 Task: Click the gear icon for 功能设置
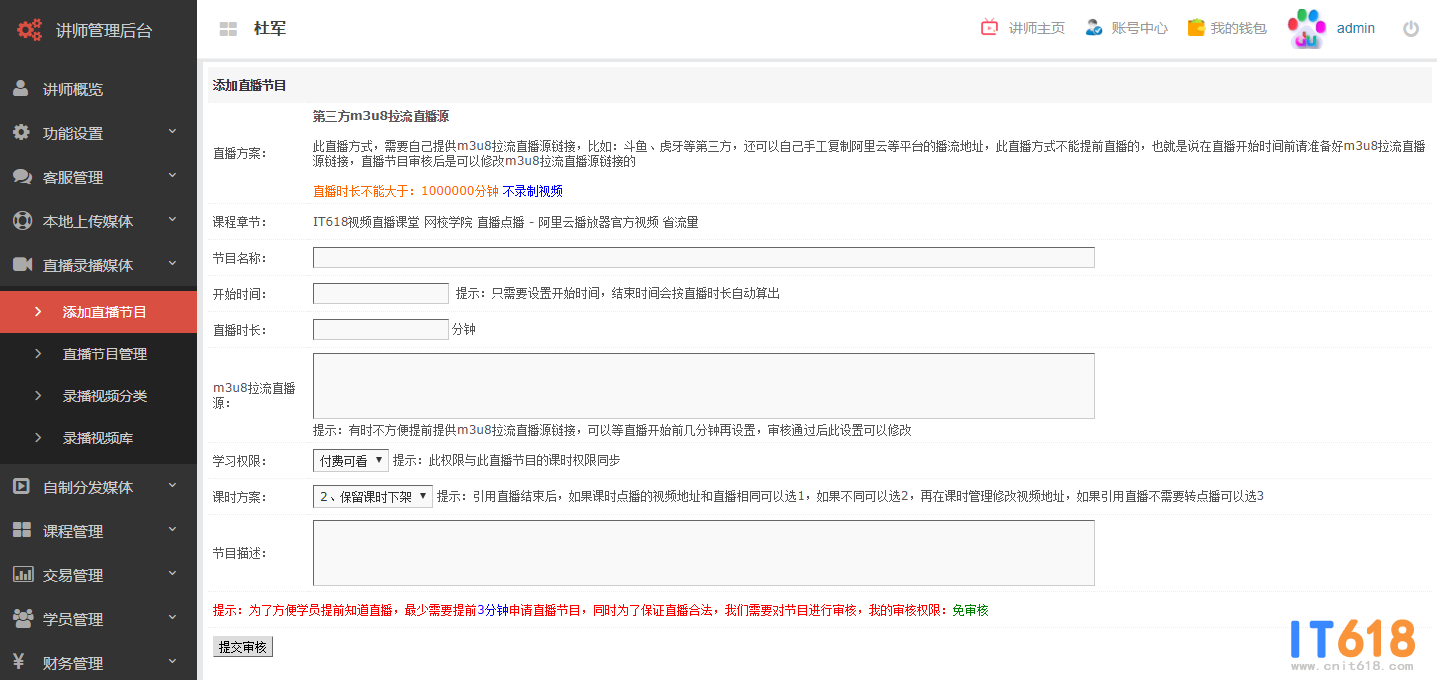21,133
